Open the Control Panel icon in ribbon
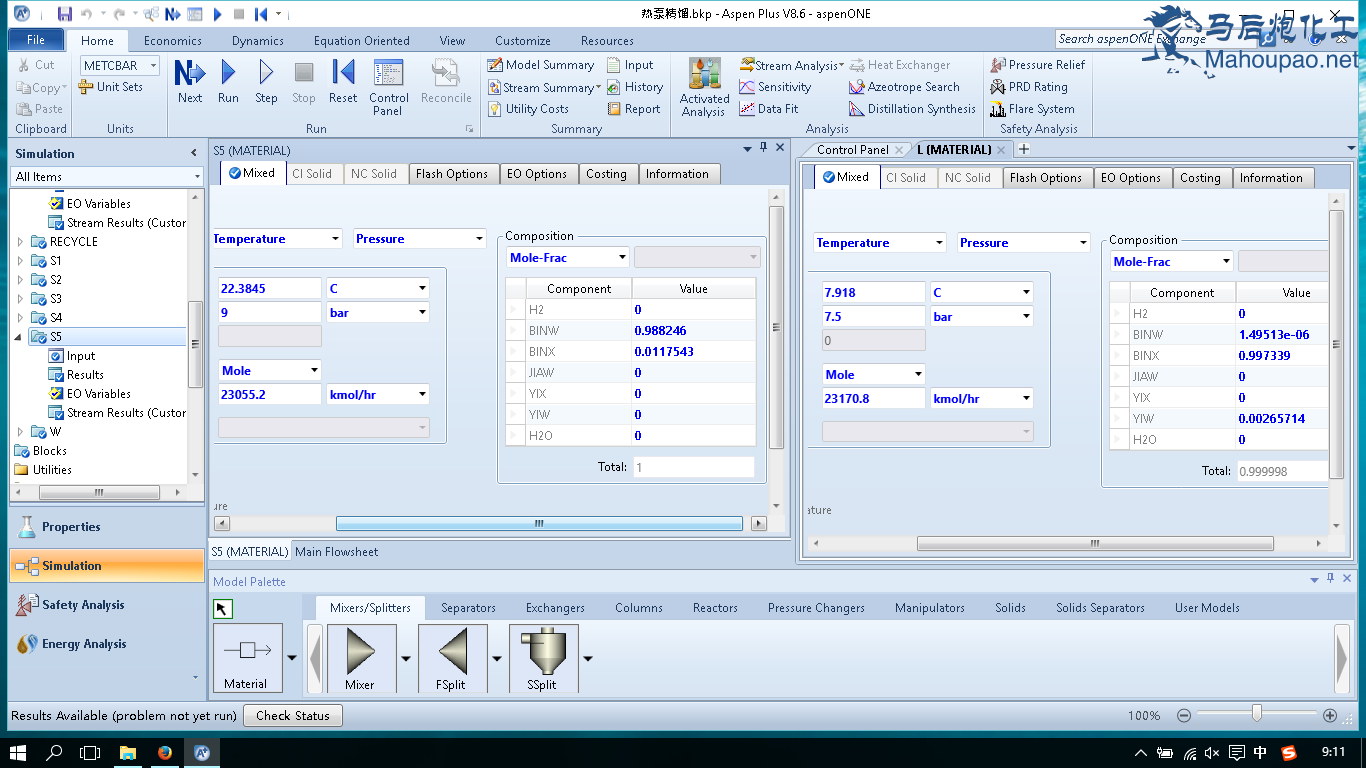The image size is (1366, 768). click(388, 87)
